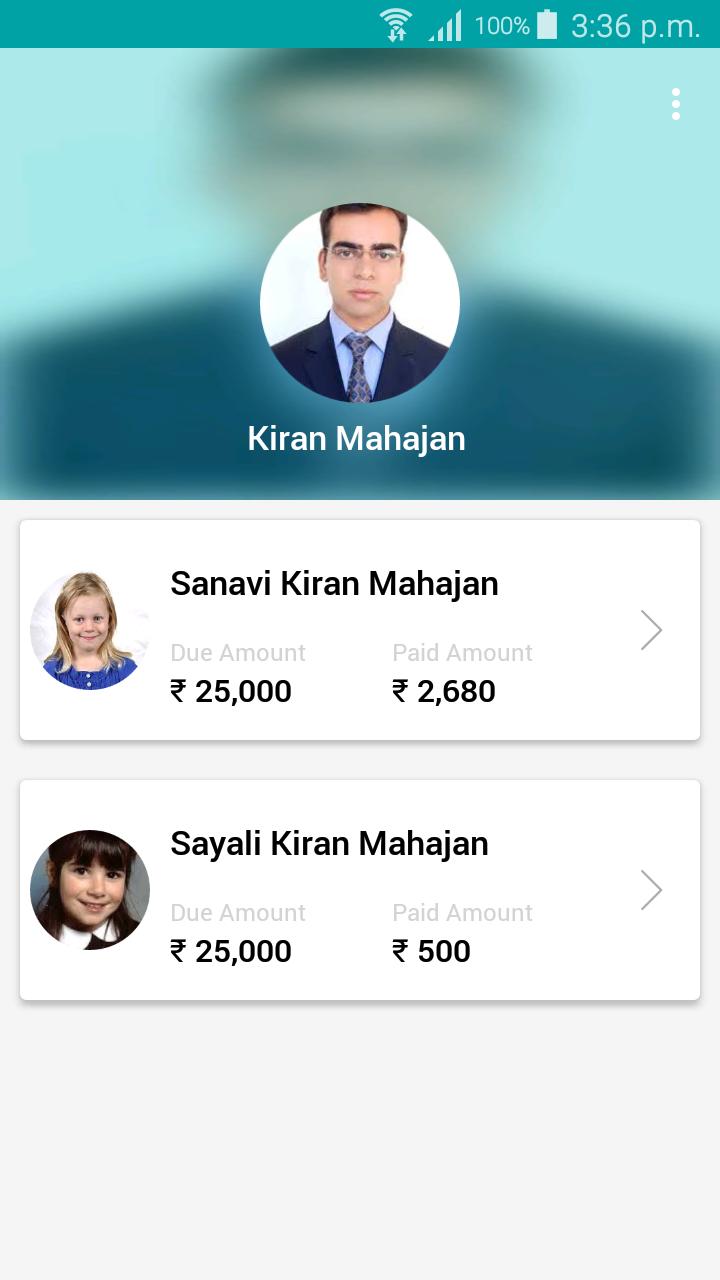Open Sanavi Kiran Mahajan's avatar photo

(x=90, y=630)
